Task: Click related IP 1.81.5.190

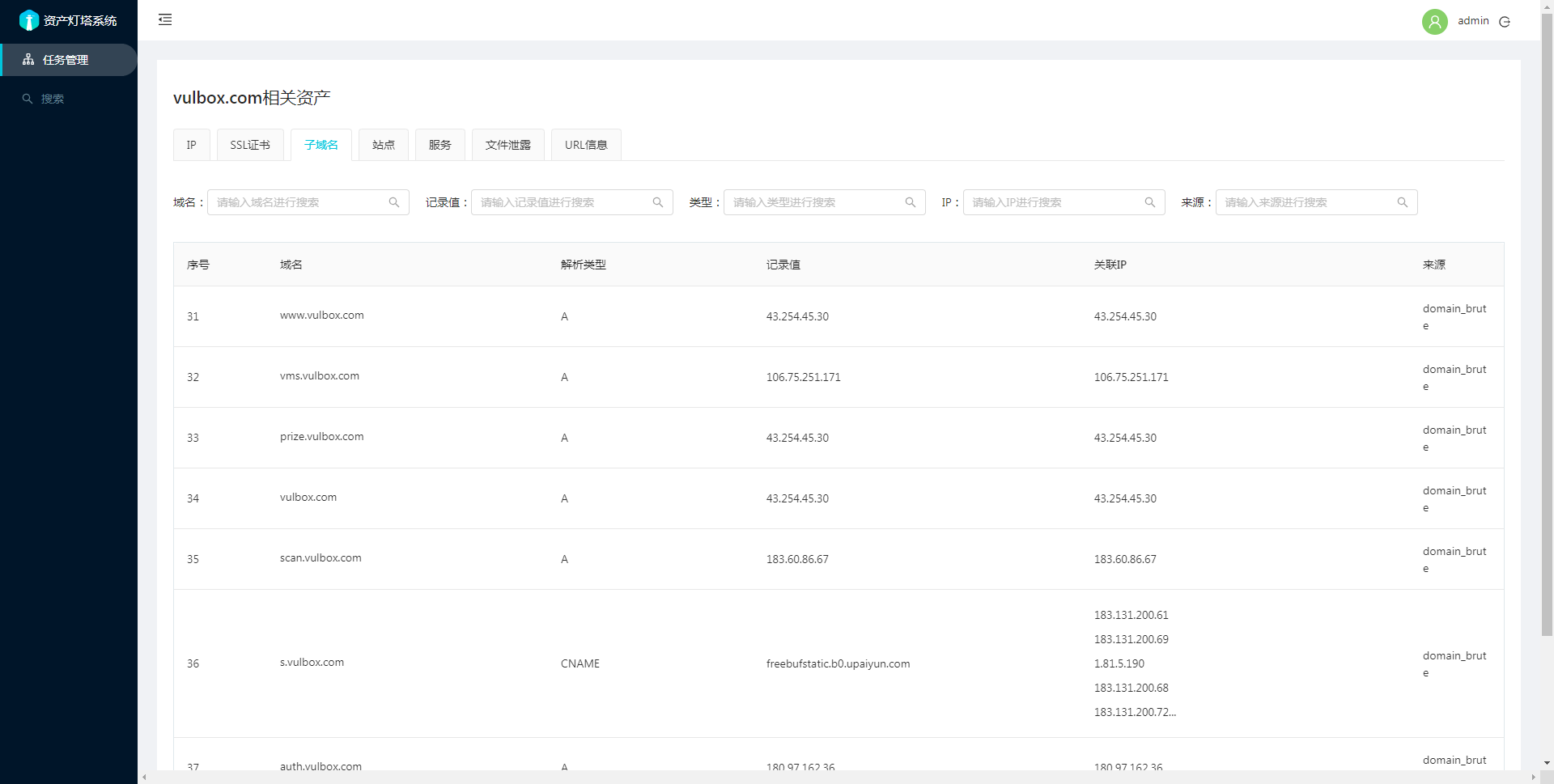Action: 1119,663
